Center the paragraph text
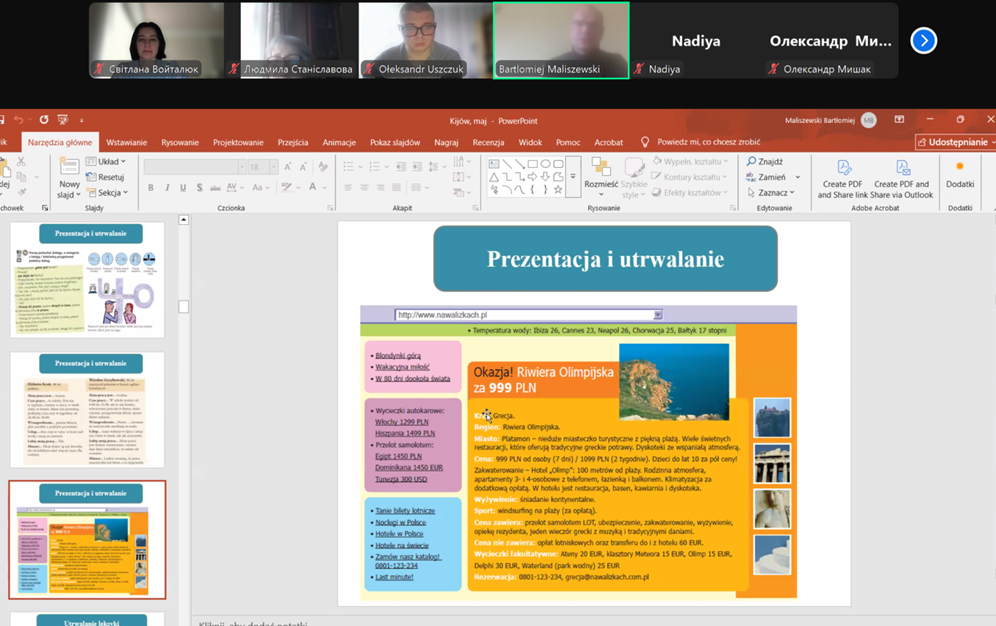 point(364,187)
